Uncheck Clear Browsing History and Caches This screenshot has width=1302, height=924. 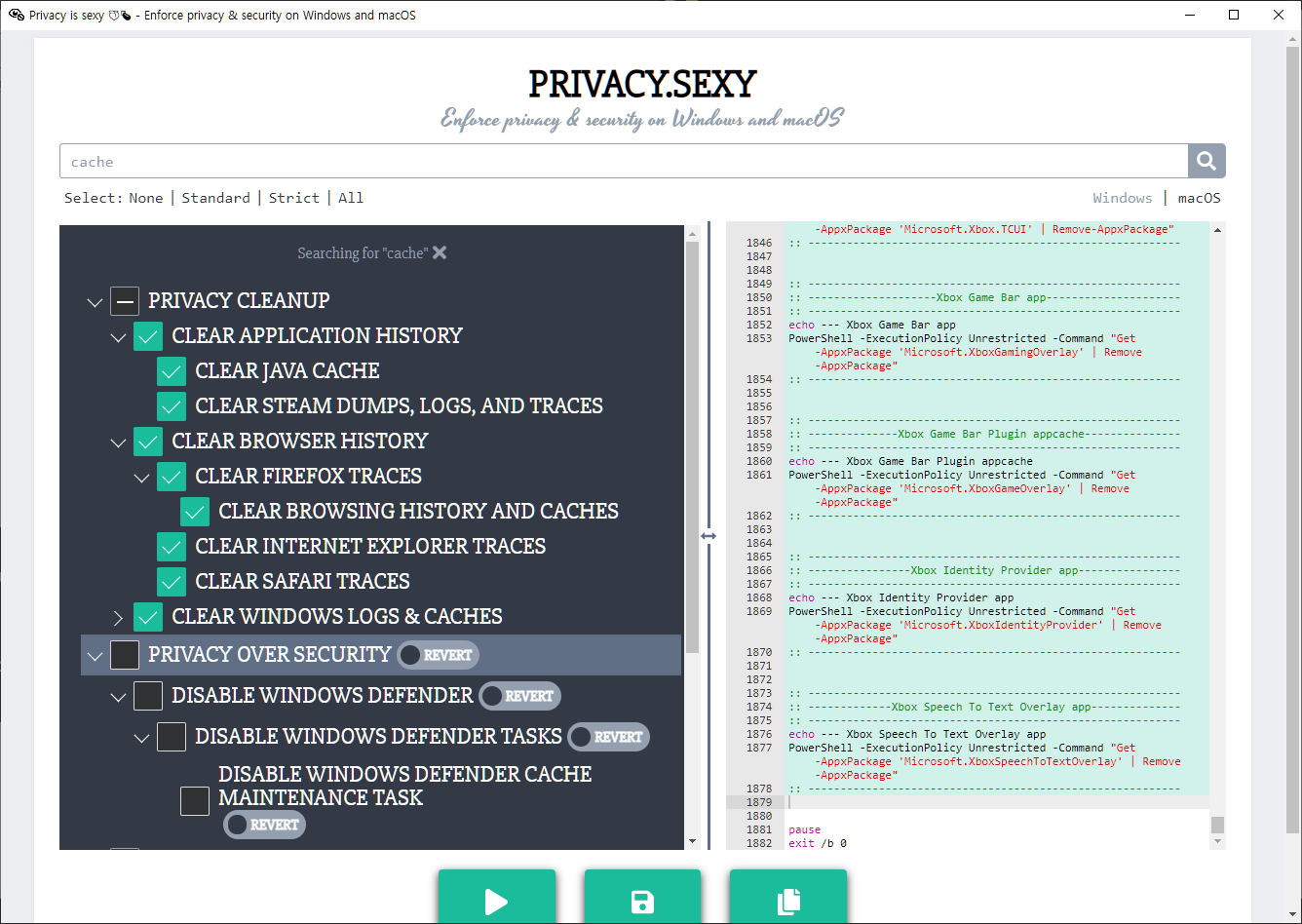195,512
